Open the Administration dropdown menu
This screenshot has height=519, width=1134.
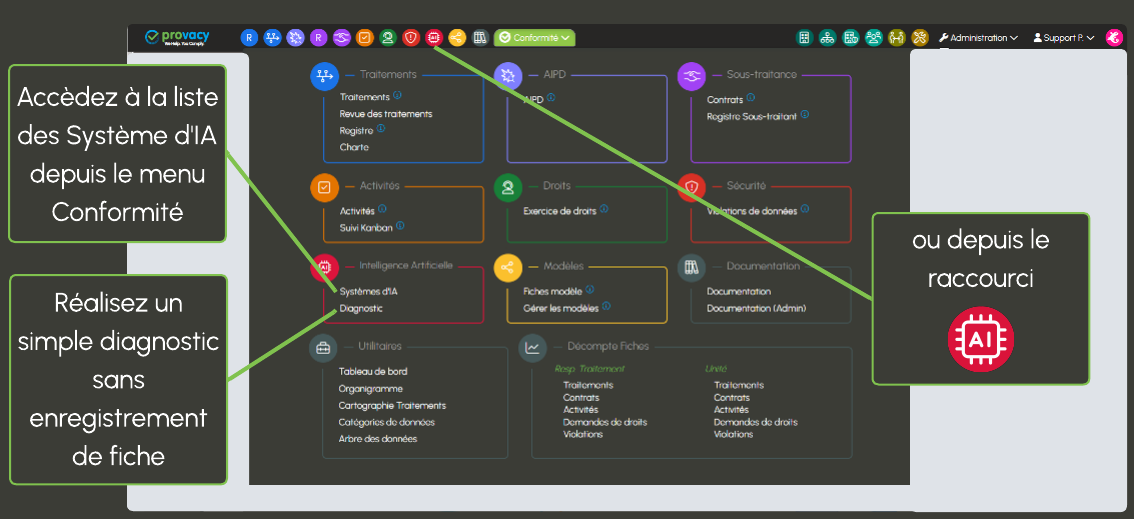coord(978,38)
